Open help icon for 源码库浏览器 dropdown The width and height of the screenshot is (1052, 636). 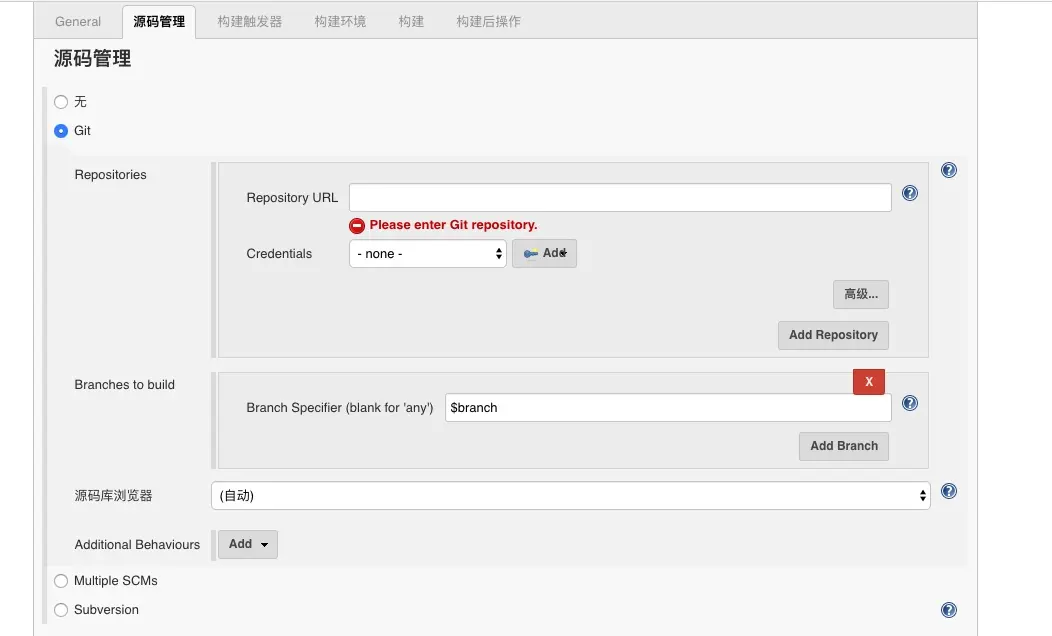pyautogui.click(x=949, y=491)
